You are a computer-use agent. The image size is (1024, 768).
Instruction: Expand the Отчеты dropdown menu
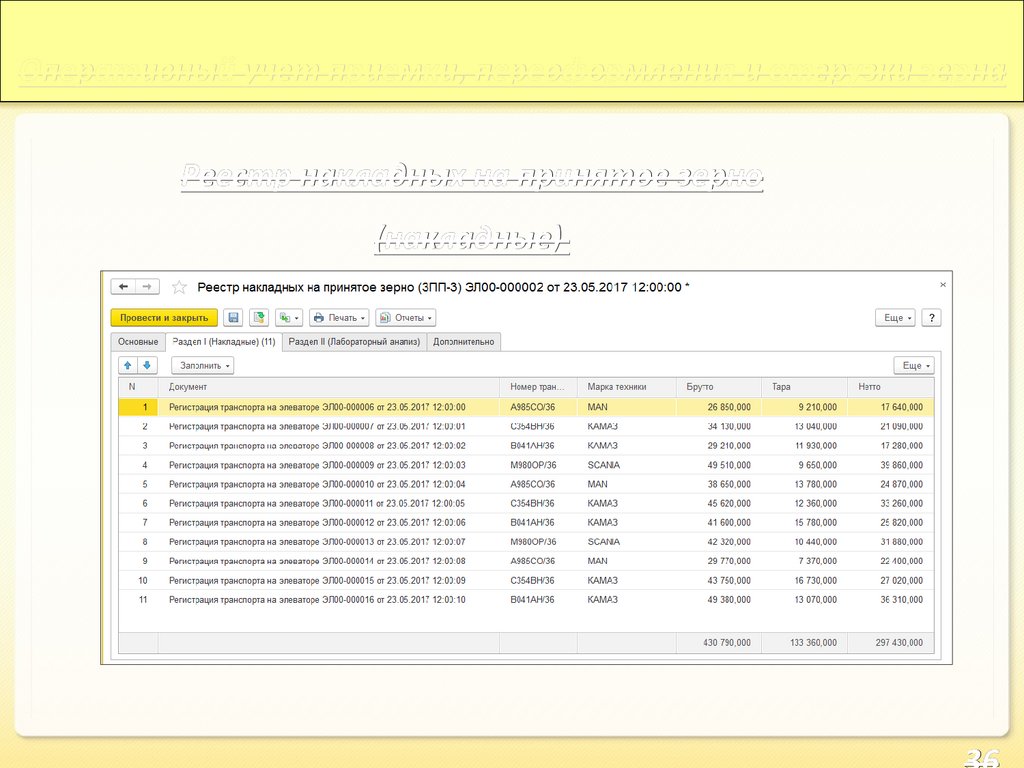(405, 318)
